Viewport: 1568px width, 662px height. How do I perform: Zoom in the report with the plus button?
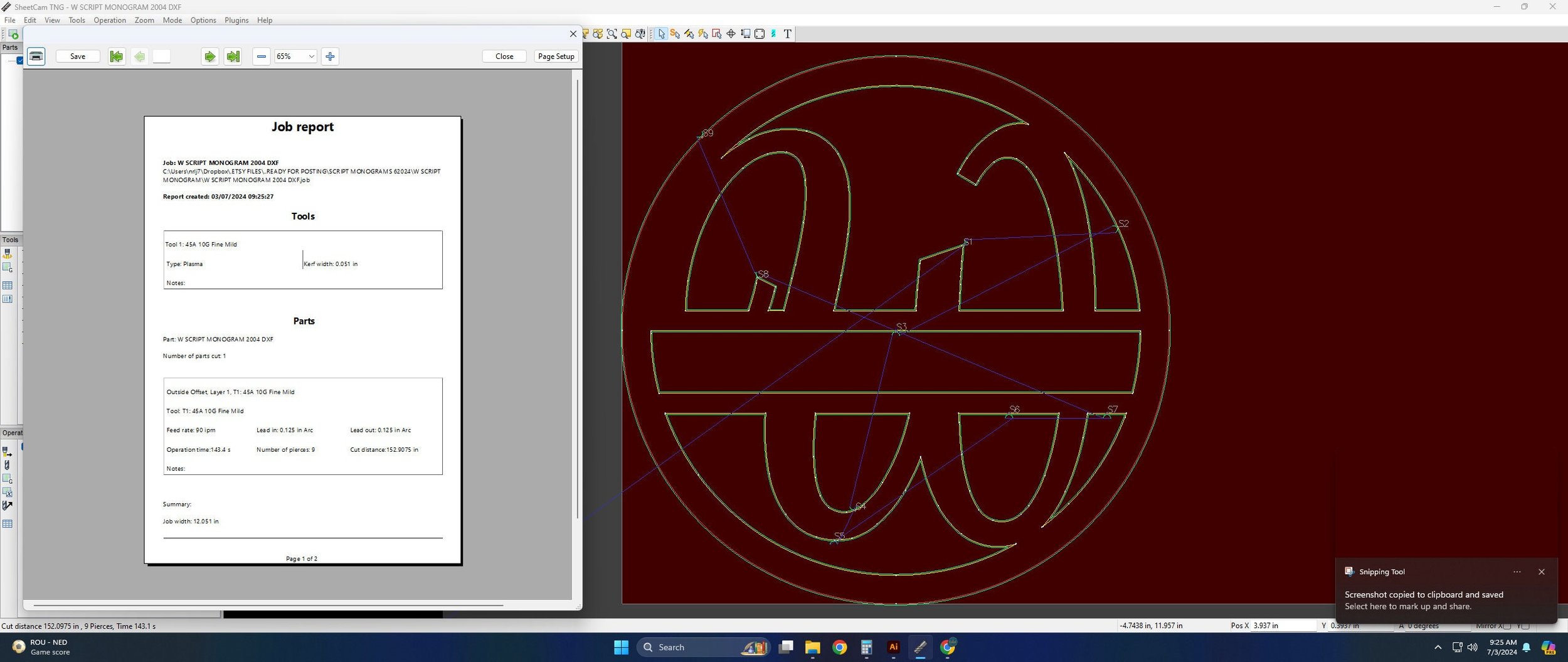click(x=330, y=56)
